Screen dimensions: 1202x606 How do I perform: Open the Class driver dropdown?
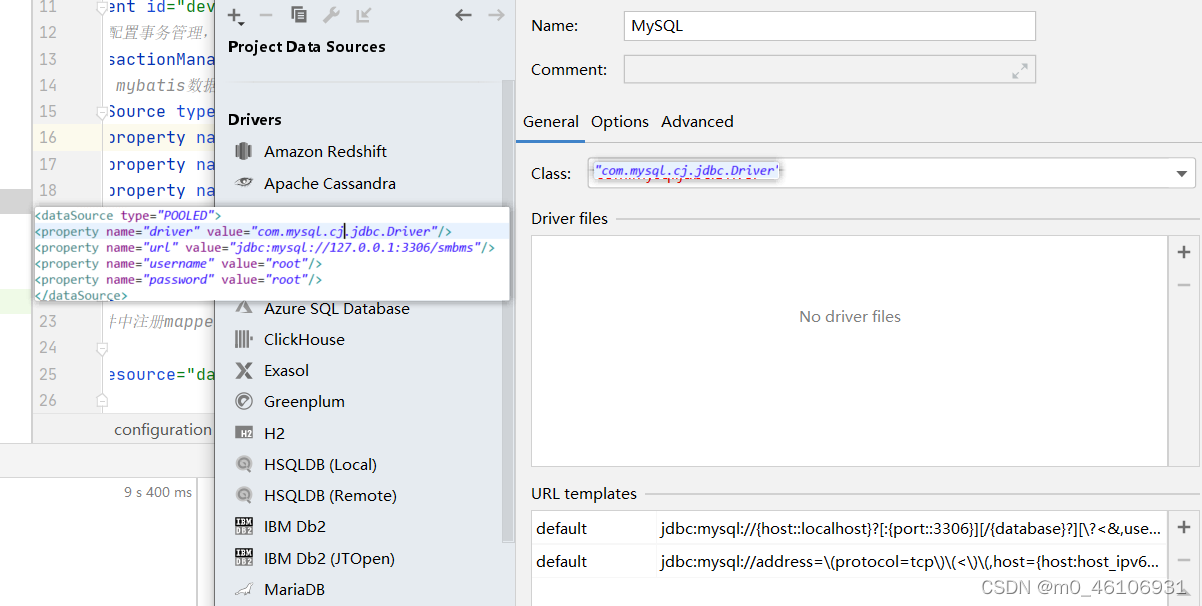pyautogui.click(x=1181, y=171)
